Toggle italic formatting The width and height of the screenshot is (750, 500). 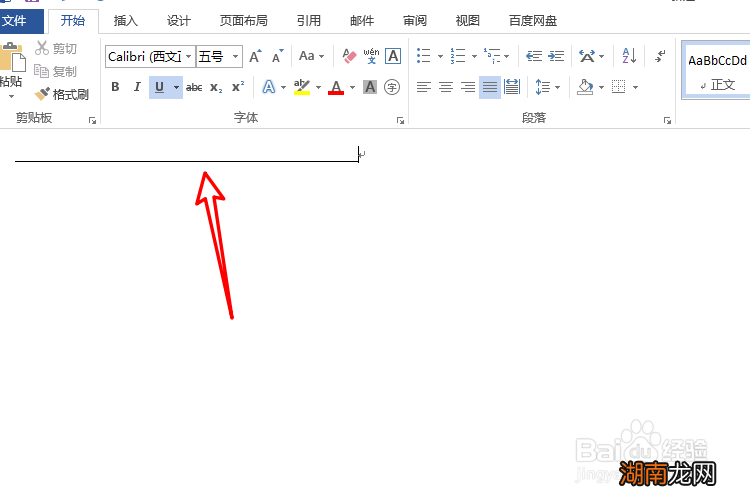[137, 87]
